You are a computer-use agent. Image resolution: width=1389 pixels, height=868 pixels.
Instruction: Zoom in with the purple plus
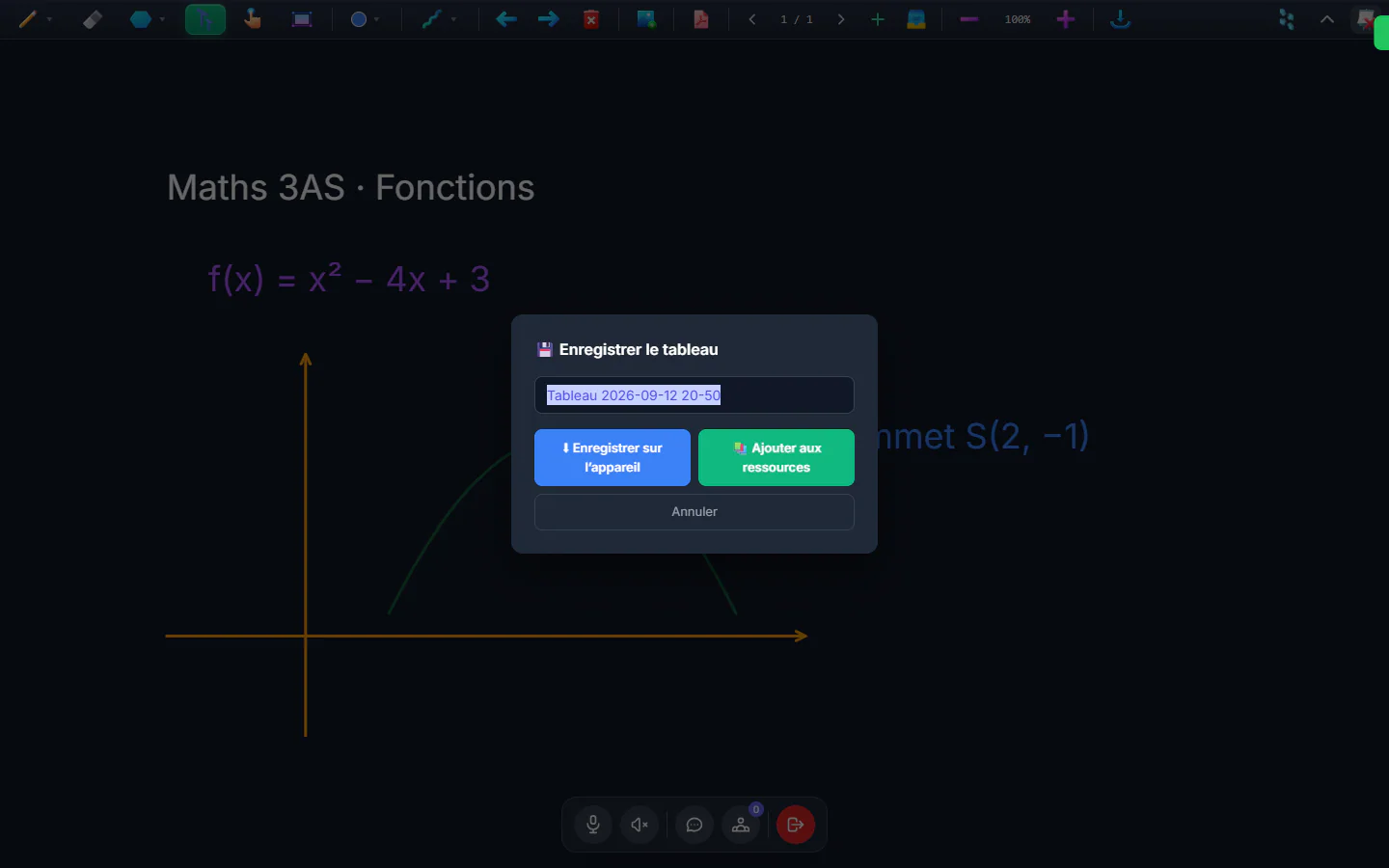click(x=1066, y=19)
